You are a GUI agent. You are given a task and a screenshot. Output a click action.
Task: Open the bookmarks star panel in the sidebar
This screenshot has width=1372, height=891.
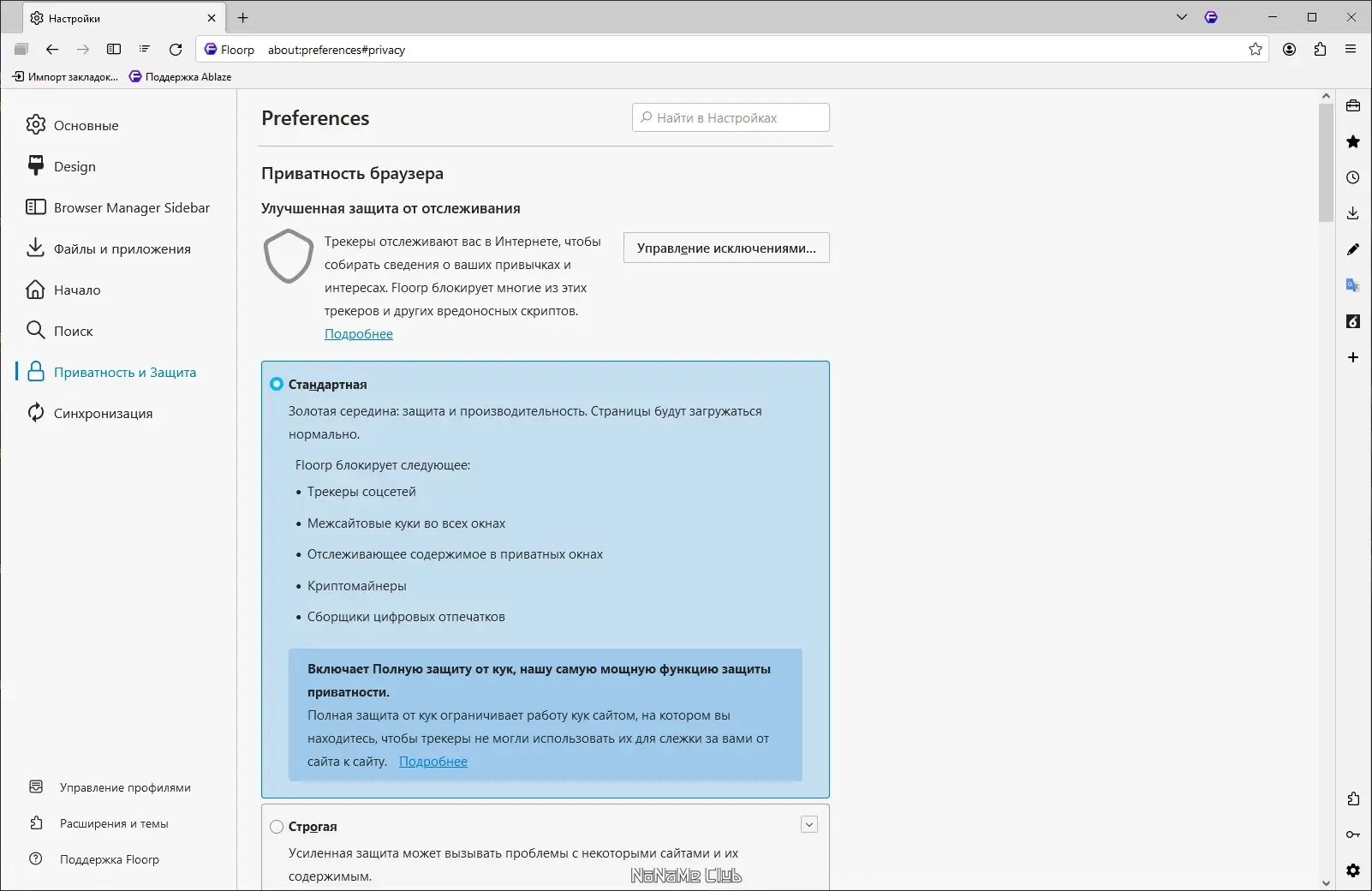click(x=1353, y=141)
